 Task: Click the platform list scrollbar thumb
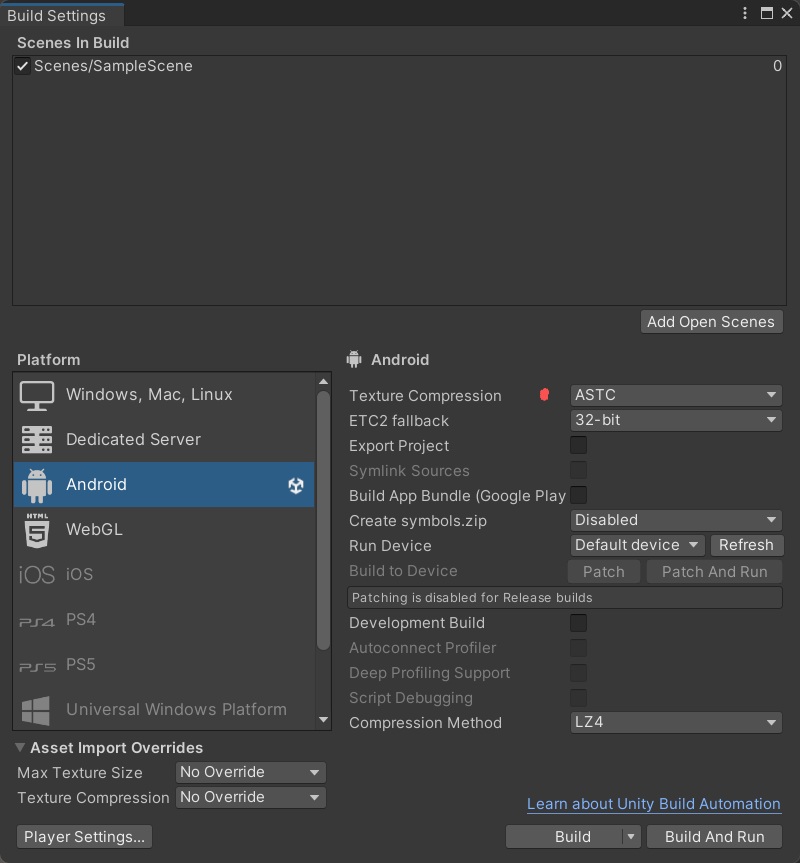(323, 521)
